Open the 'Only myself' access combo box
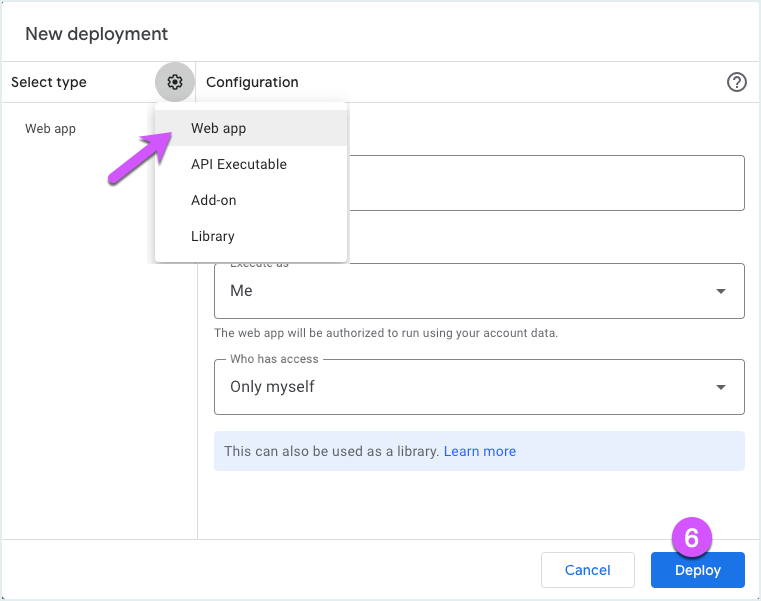The image size is (761, 601). pos(479,387)
